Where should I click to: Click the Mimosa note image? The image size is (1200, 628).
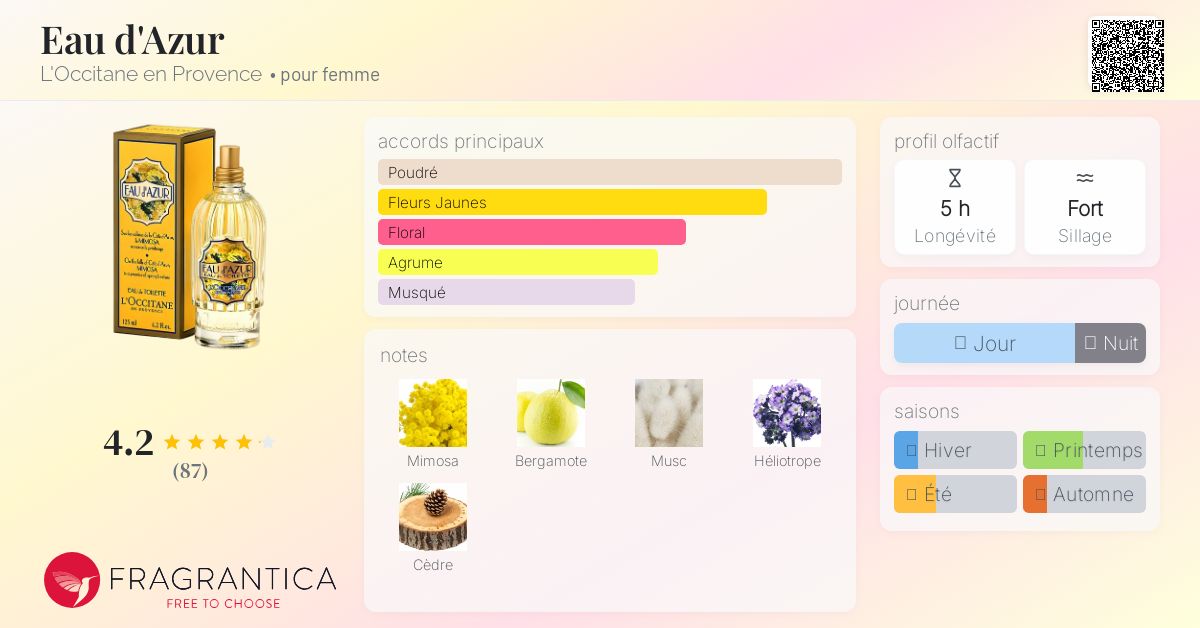point(433,413)
